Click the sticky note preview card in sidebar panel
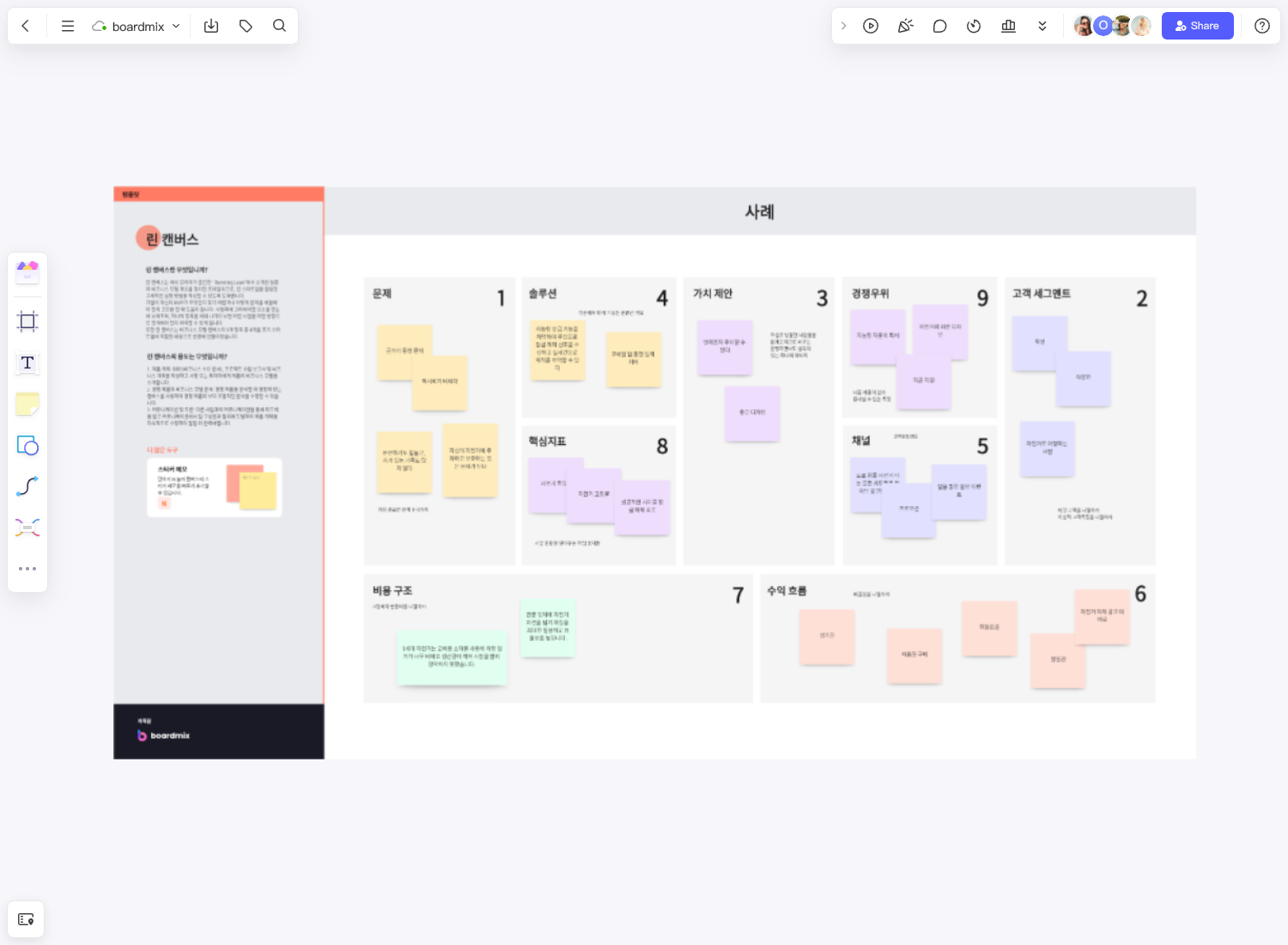Viewport: 1288px width, 945px height. (215, 487)
